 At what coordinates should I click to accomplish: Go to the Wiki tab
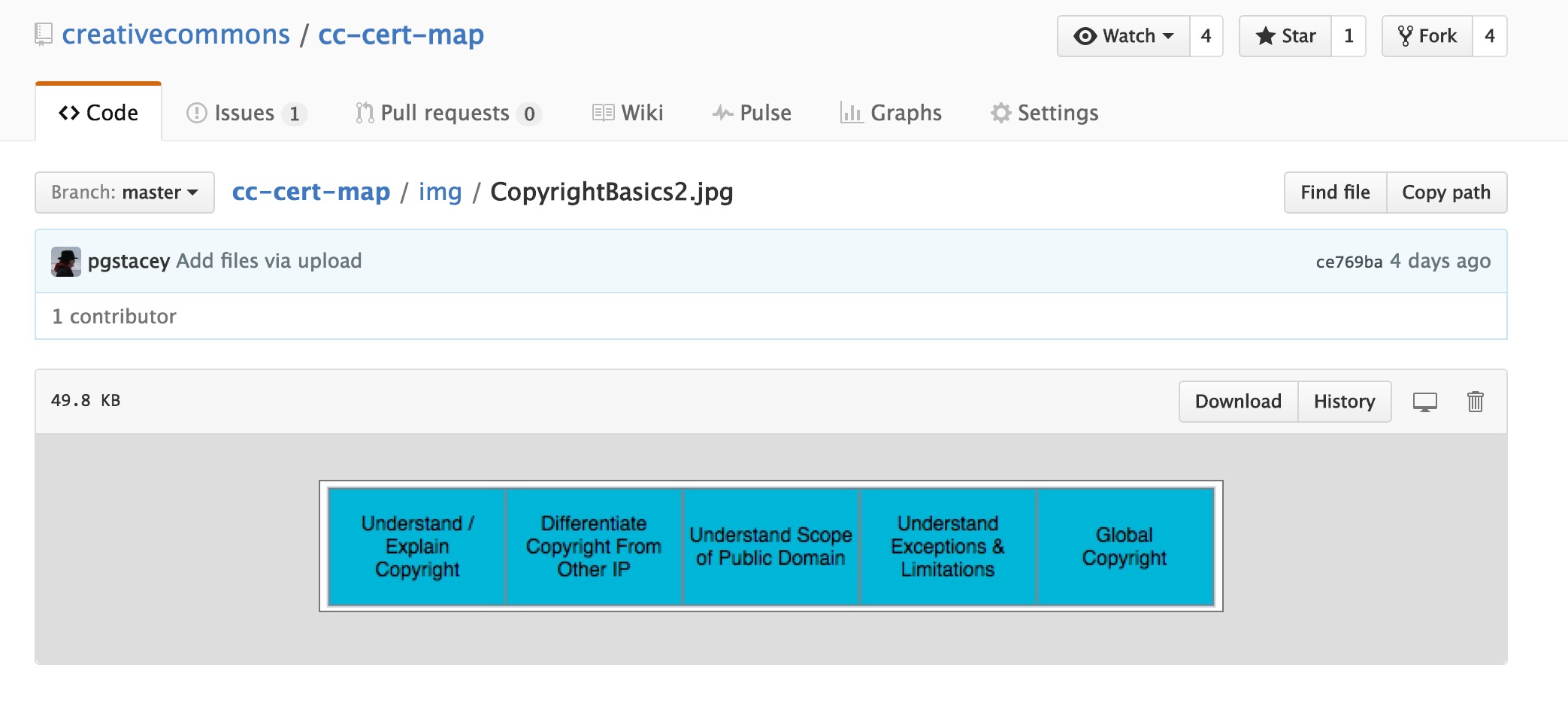pos(628,113)
